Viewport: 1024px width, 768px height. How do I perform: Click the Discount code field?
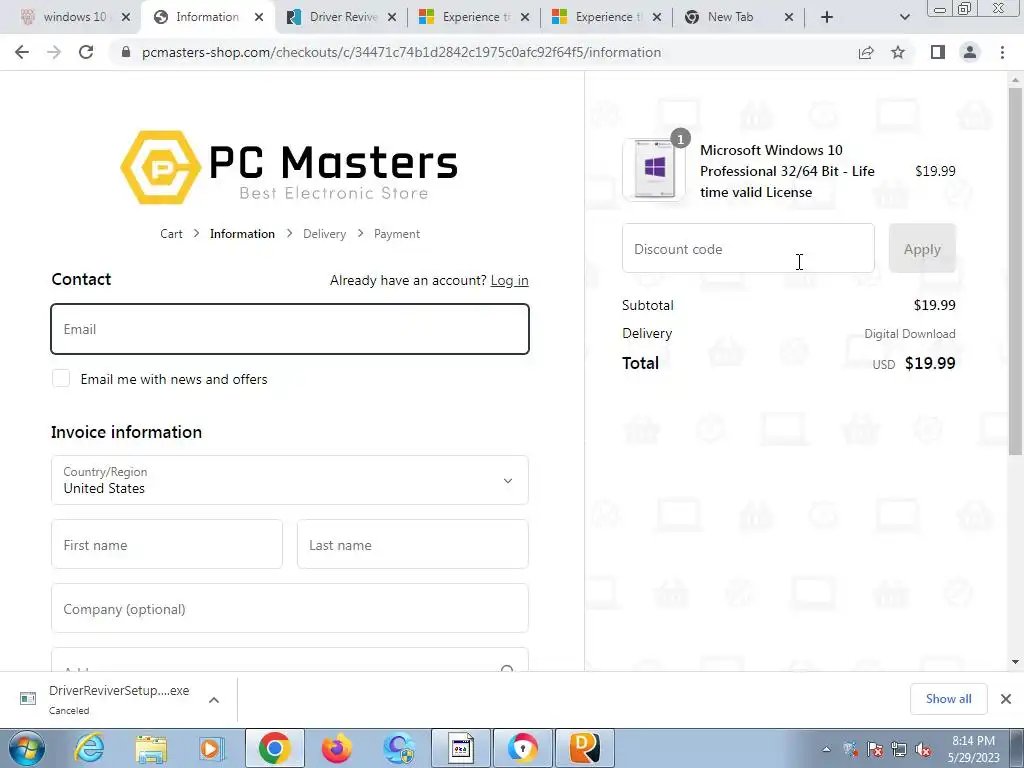pos(748,248)
